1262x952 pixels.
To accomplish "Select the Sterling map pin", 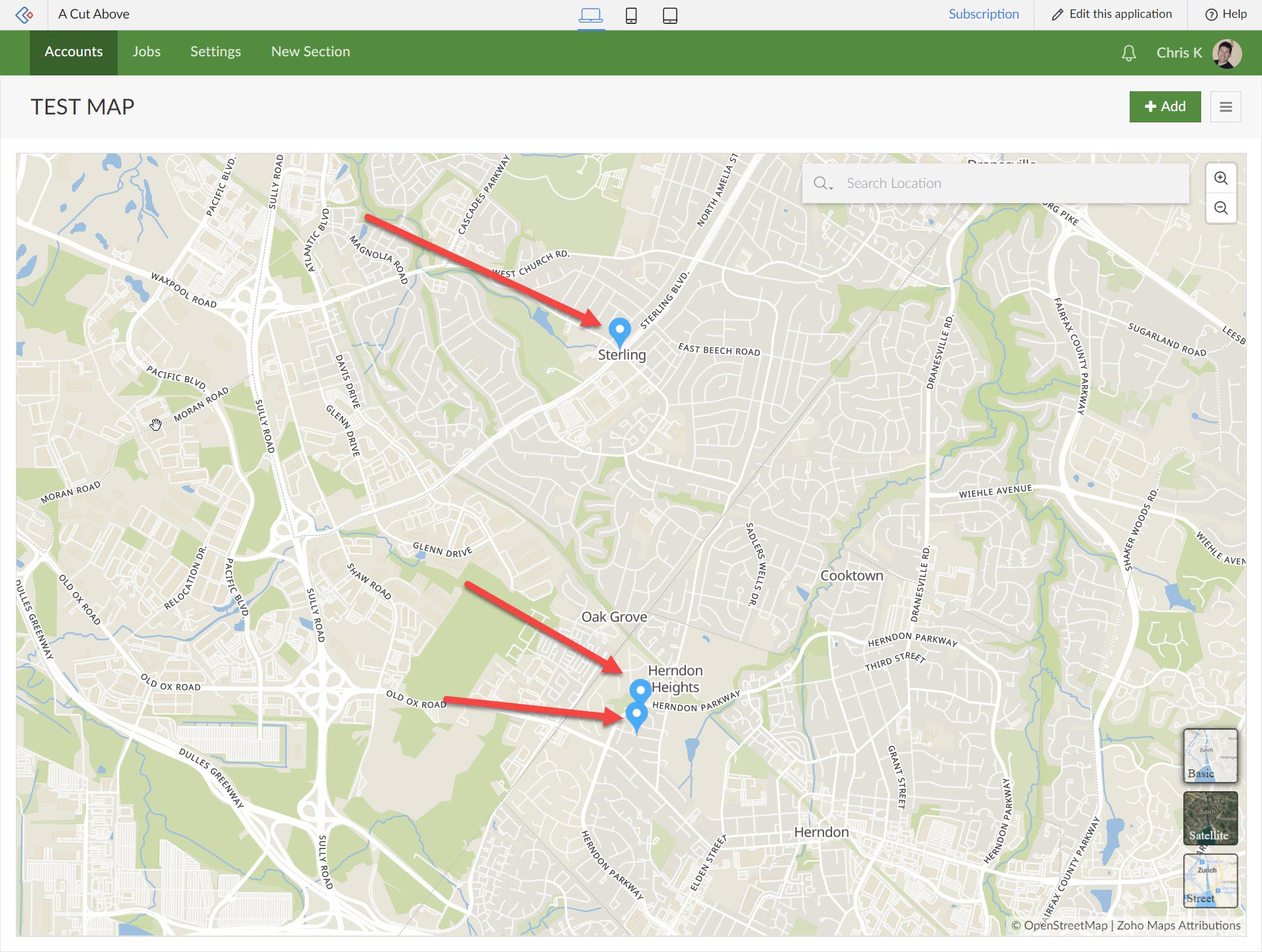I will point(620,332).
